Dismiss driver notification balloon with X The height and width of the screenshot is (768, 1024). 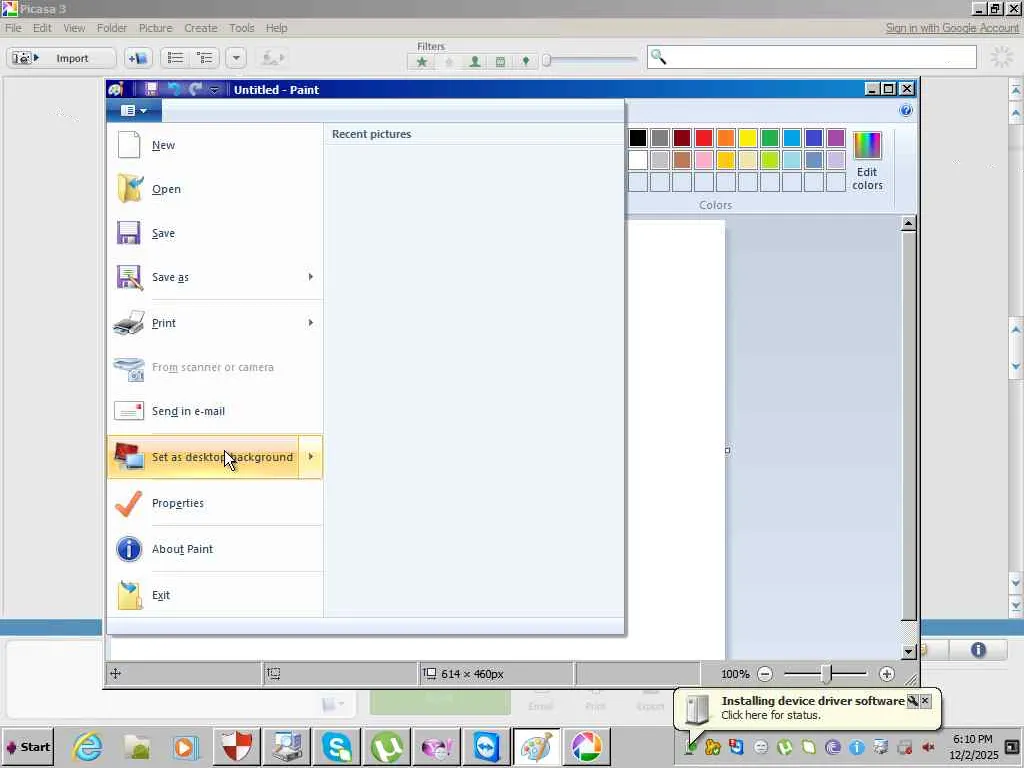925,701
